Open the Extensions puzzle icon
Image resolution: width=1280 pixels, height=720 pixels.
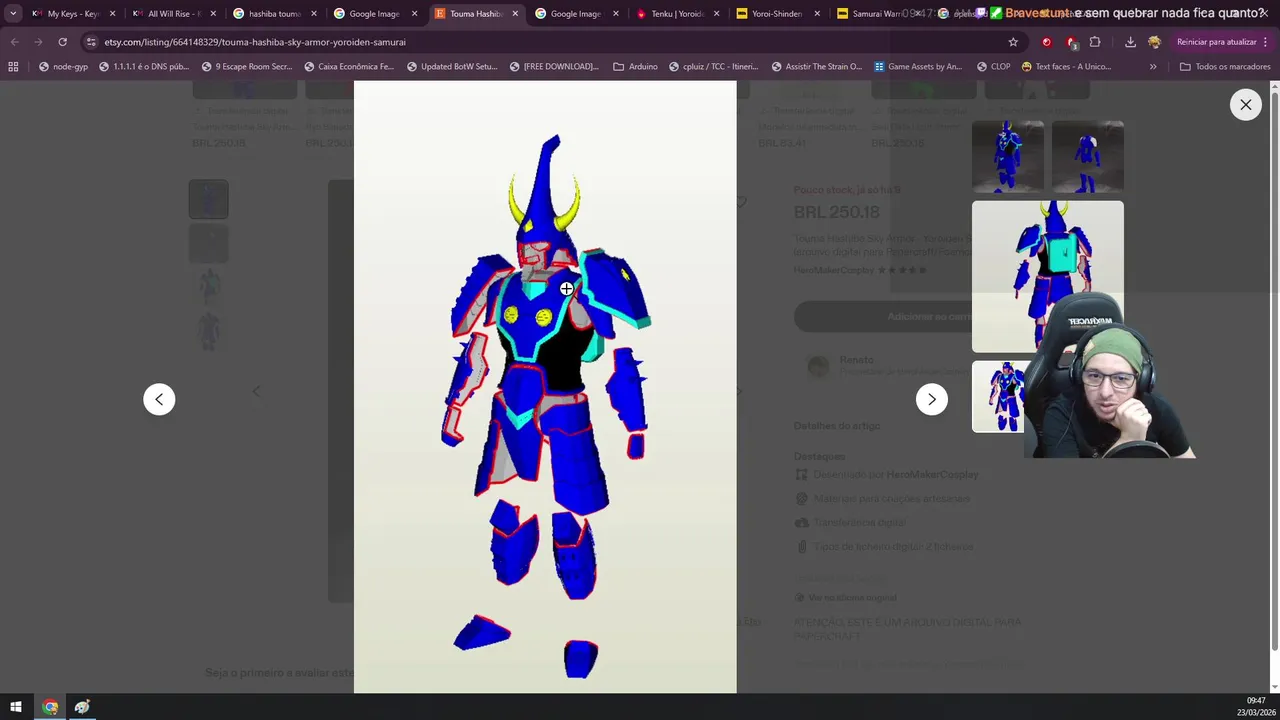(1095, 42)
